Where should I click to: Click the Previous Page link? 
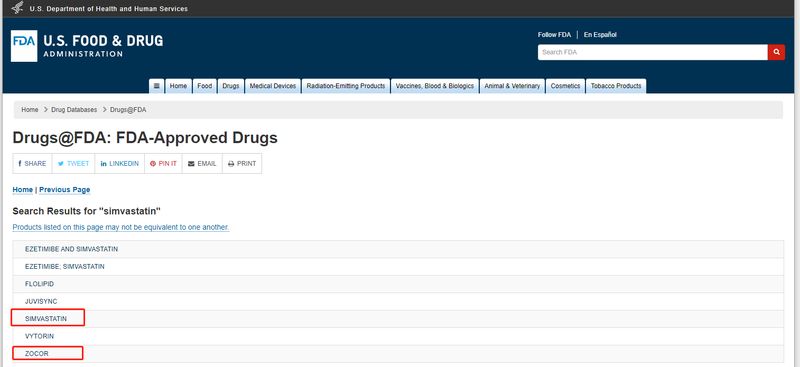point(65,190)
